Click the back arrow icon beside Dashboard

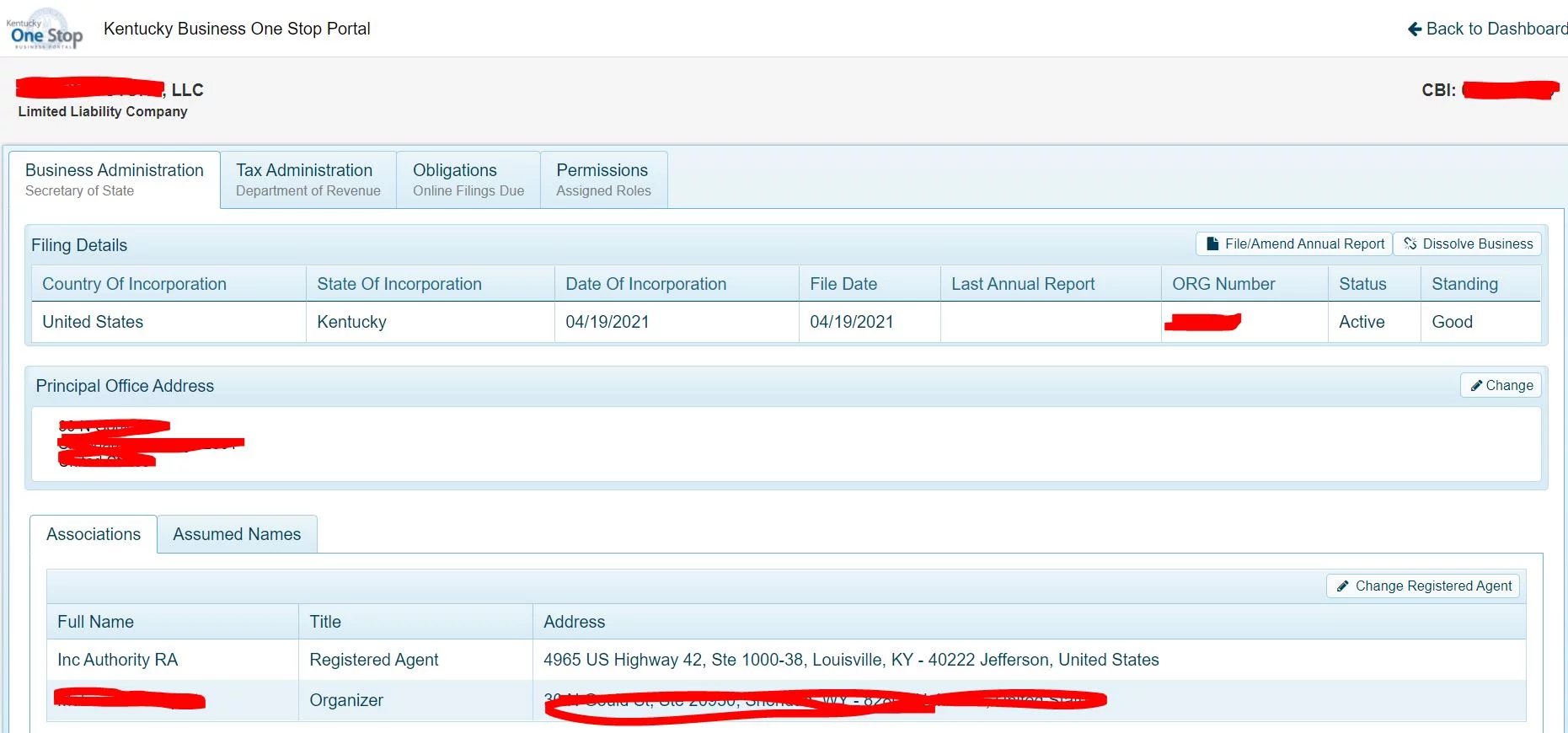click(x=1414, y=29)
